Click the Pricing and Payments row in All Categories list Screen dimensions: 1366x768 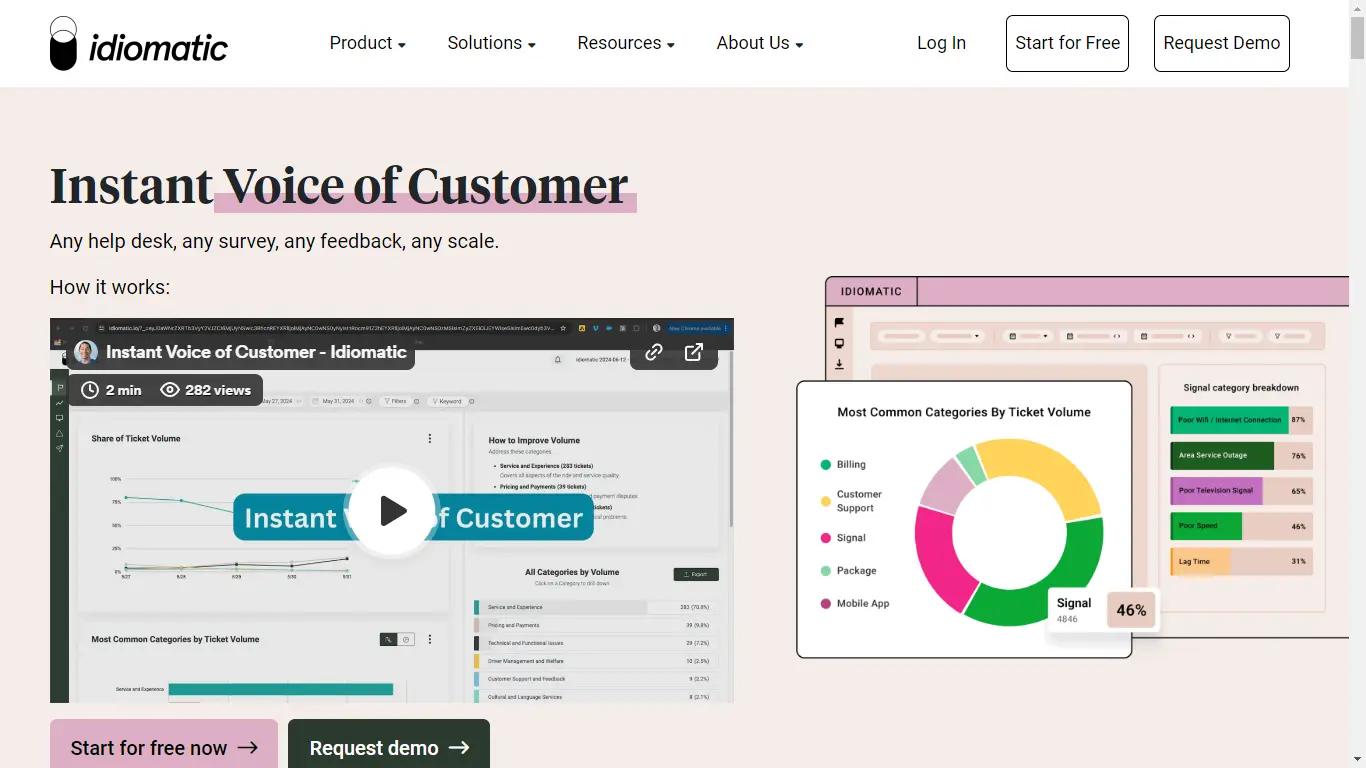(x=596, y=625)
